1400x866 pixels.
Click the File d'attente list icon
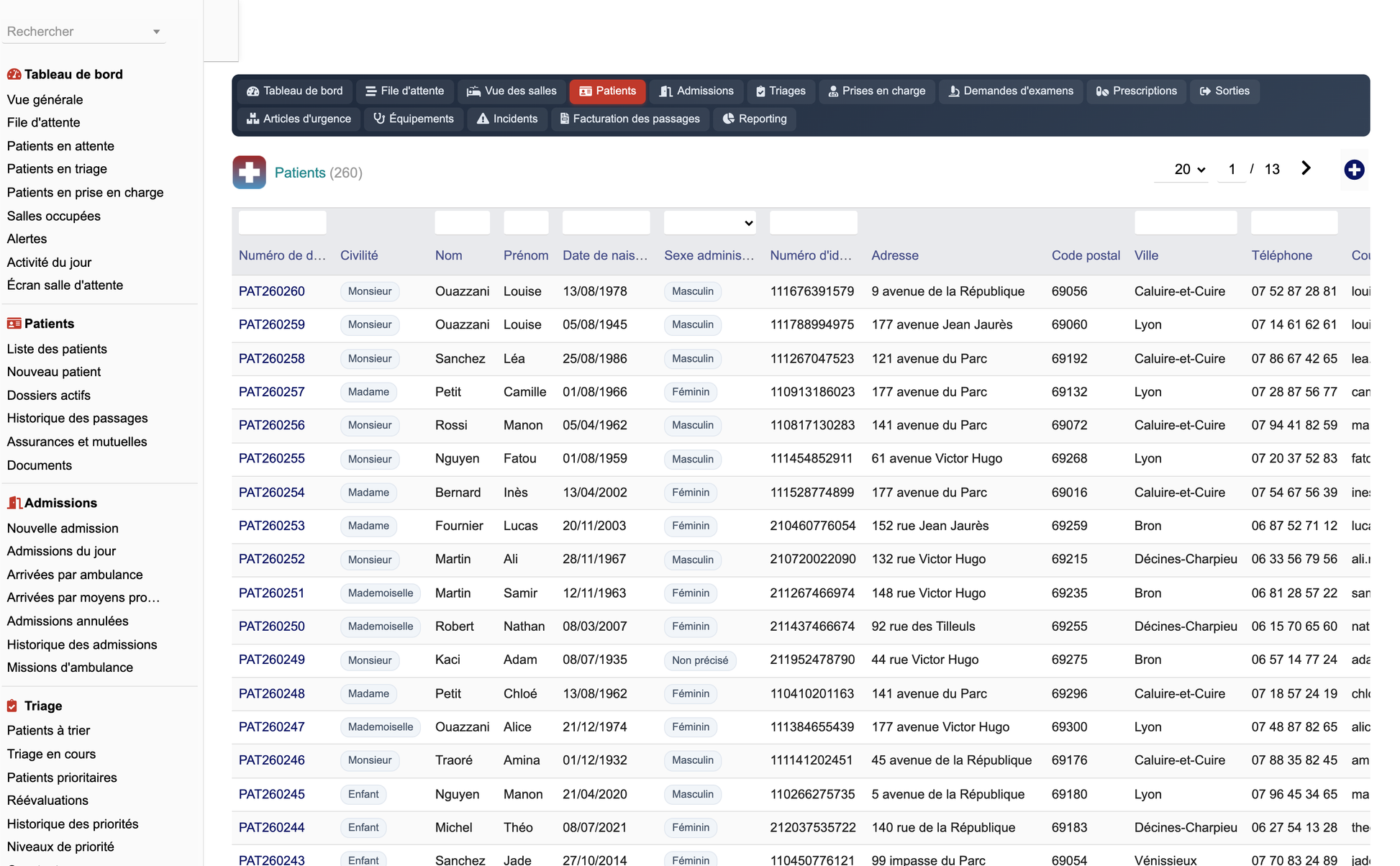[371, 91]
